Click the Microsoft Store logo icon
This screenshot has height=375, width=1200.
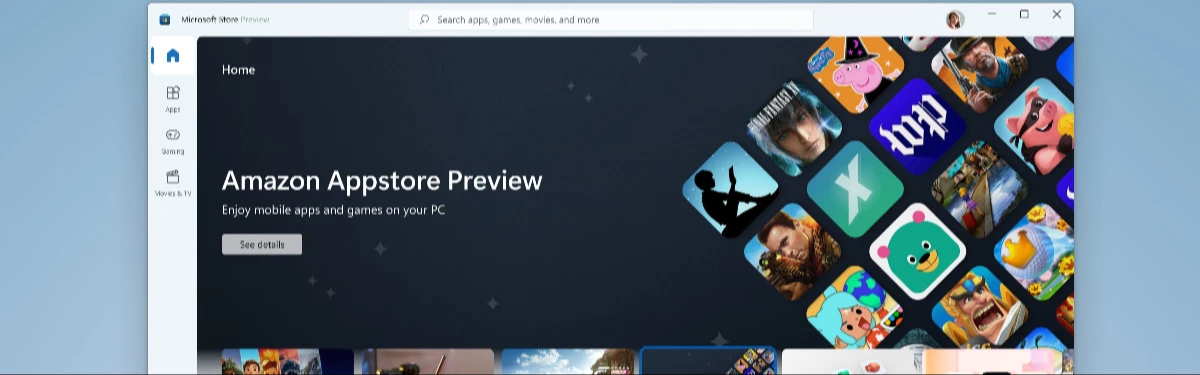[x=165, y=19]
